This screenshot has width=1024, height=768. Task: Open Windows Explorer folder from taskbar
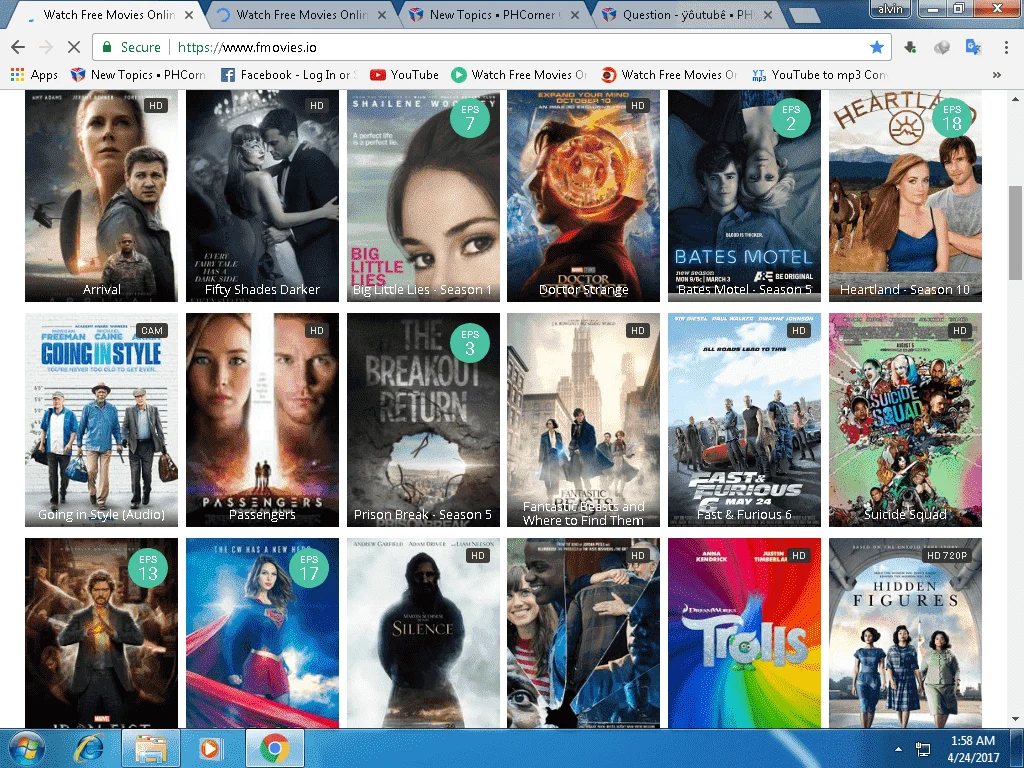click(149, 748)
